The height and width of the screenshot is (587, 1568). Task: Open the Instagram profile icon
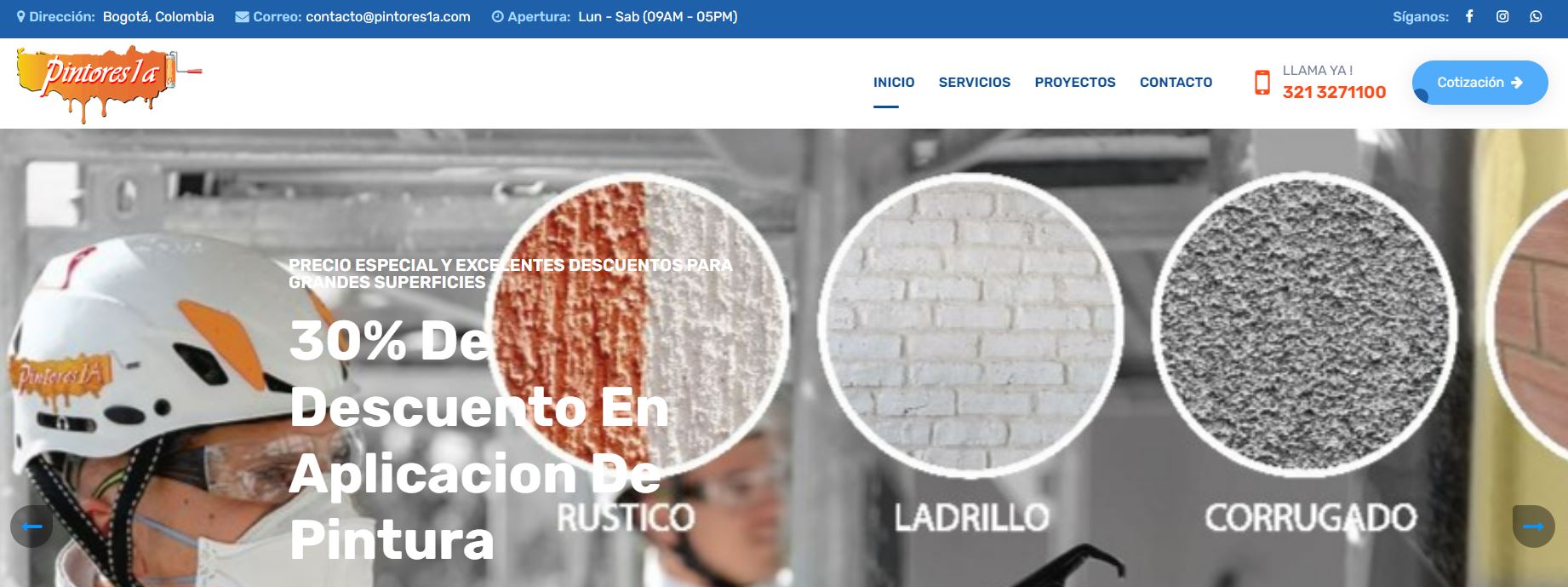pos(1502,16)
